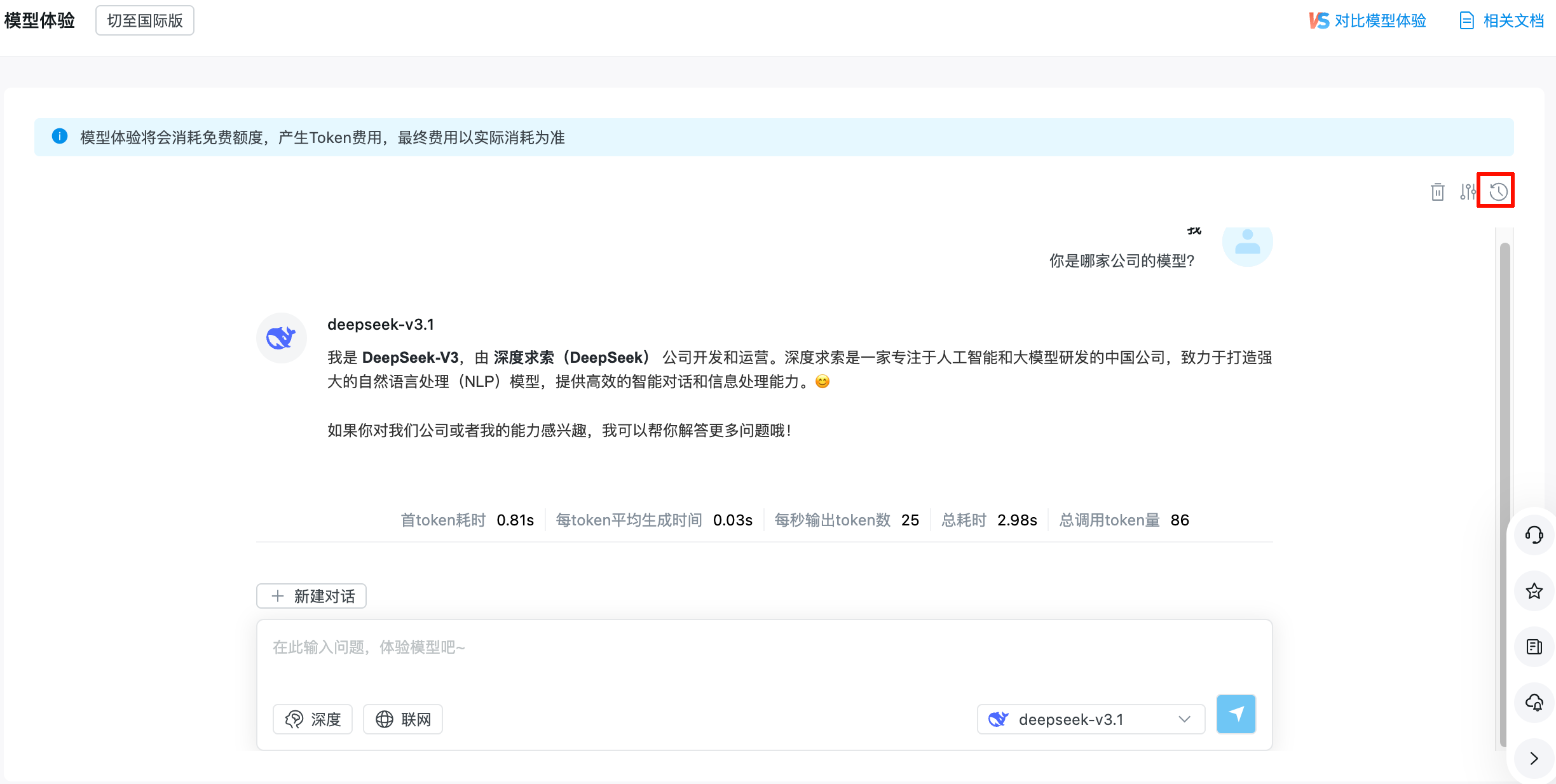Open the document notes sidebar icon
The width and height of the screenshot is (1556, 784).
(x=1534, y=647)
